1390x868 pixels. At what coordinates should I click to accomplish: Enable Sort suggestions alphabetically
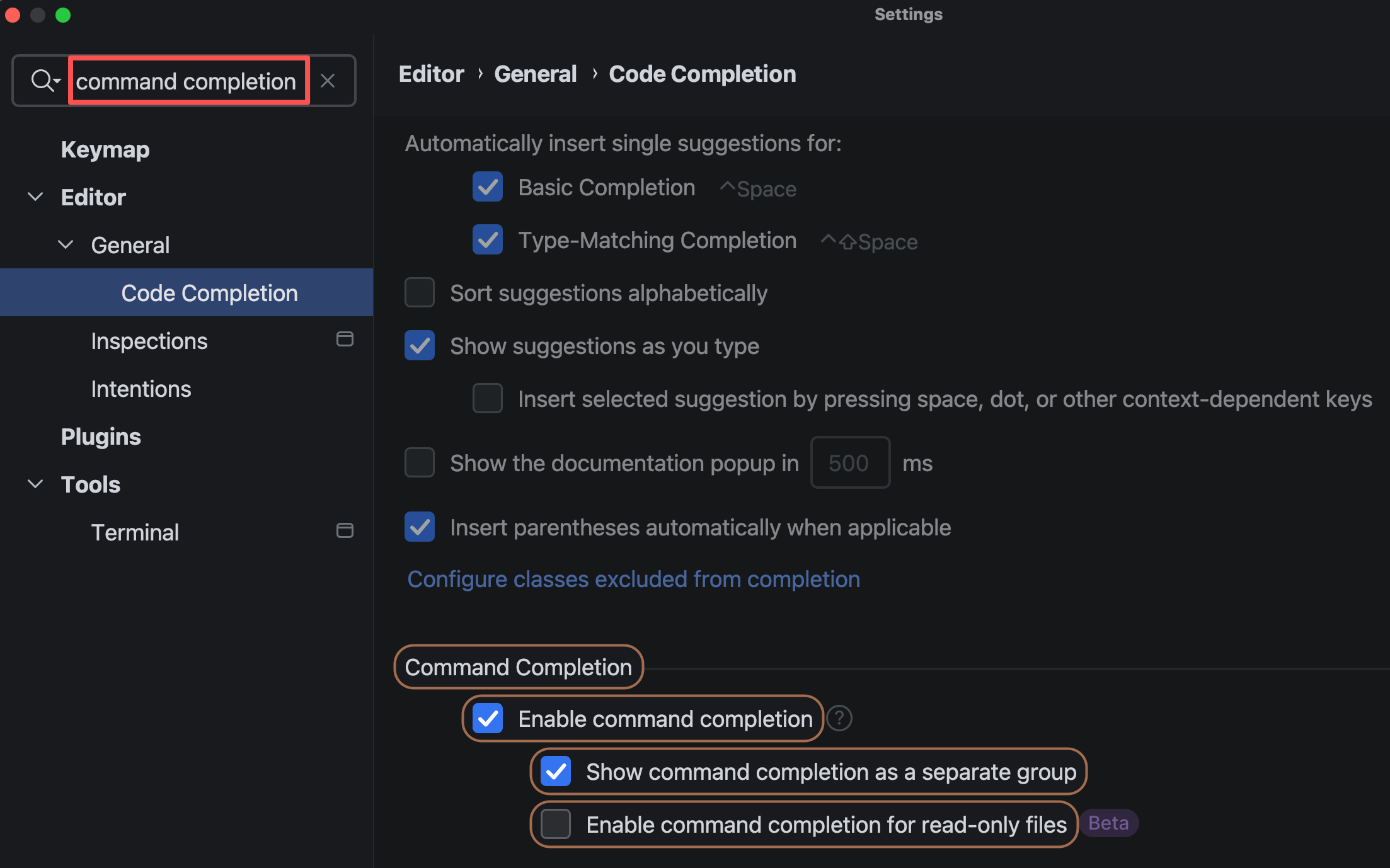coord(420,293)
